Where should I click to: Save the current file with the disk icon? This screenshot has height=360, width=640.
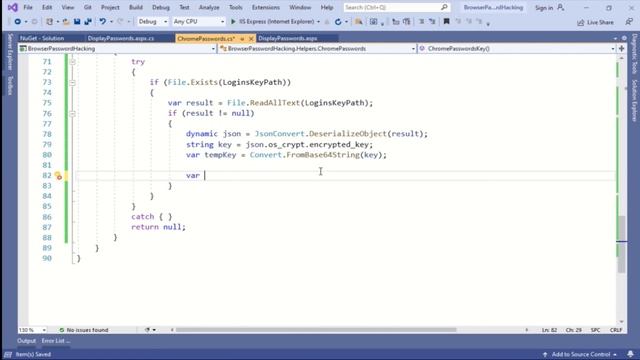coord(77,22)
